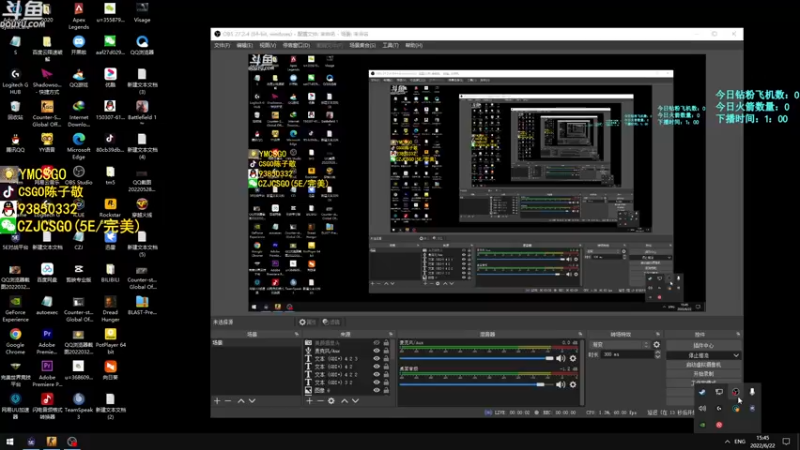The width and height of the screenshot is (800, 450).
Task: Launch Google Chrome from the desktop
Action: (x=15, y=342)
